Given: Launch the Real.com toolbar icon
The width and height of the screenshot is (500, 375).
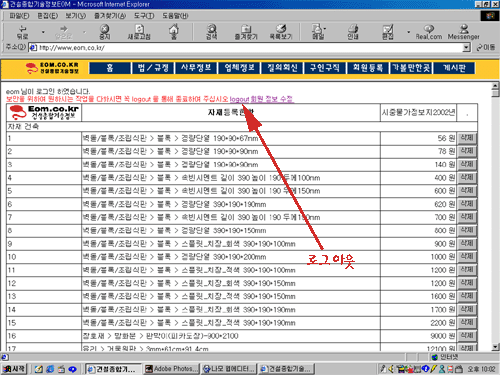Looking at the screenshot, I should (x=429, y=32).
